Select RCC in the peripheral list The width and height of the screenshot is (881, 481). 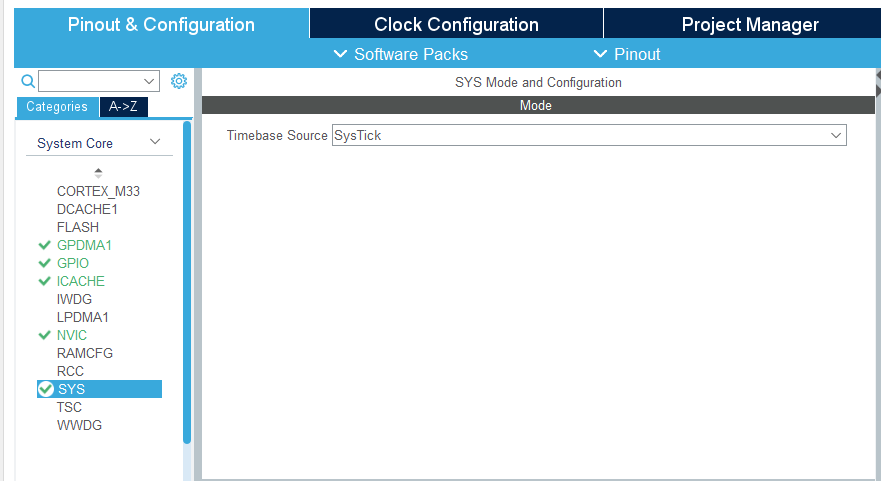coord(70,371)
